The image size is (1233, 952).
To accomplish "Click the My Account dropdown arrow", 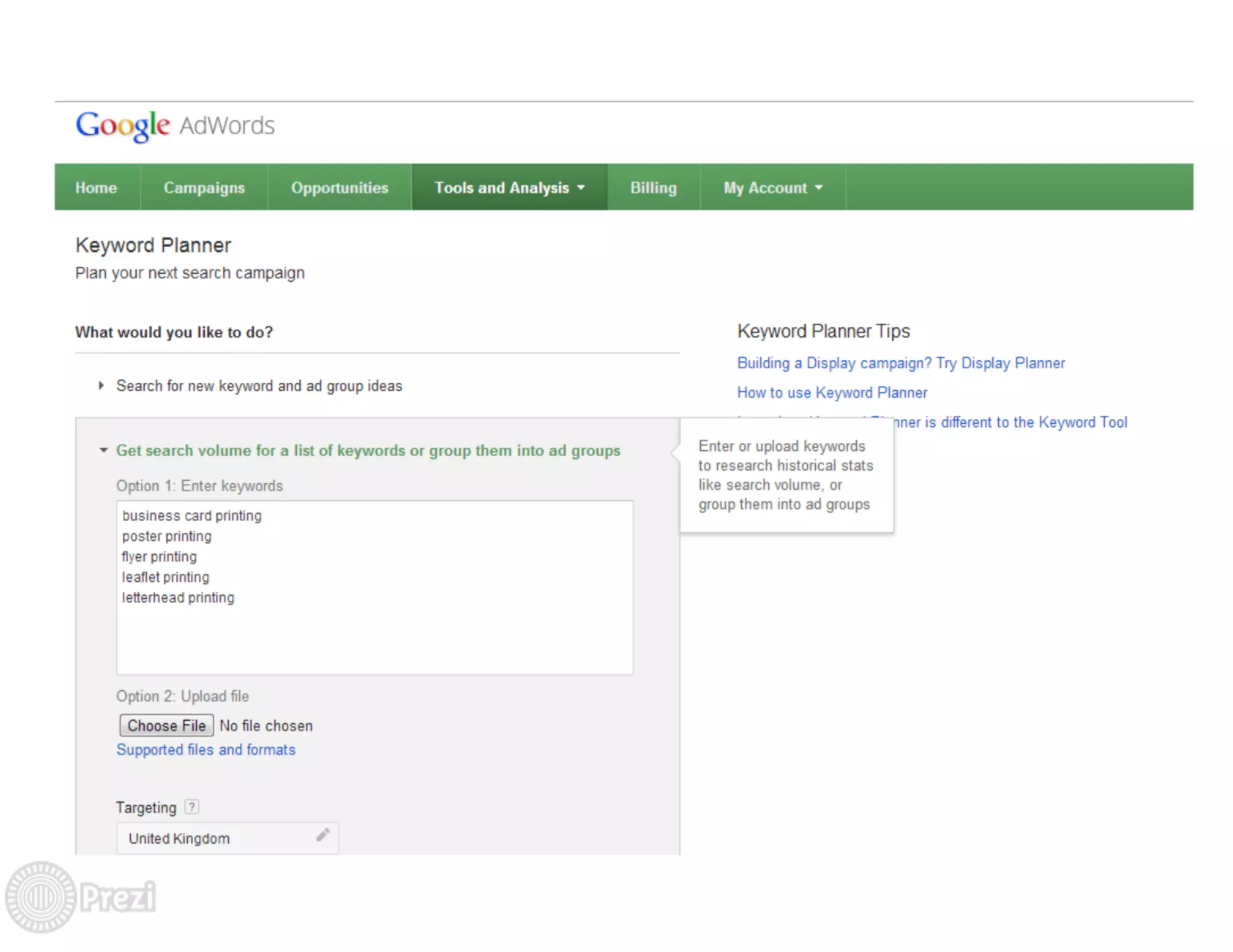I will tap(819, 188).
